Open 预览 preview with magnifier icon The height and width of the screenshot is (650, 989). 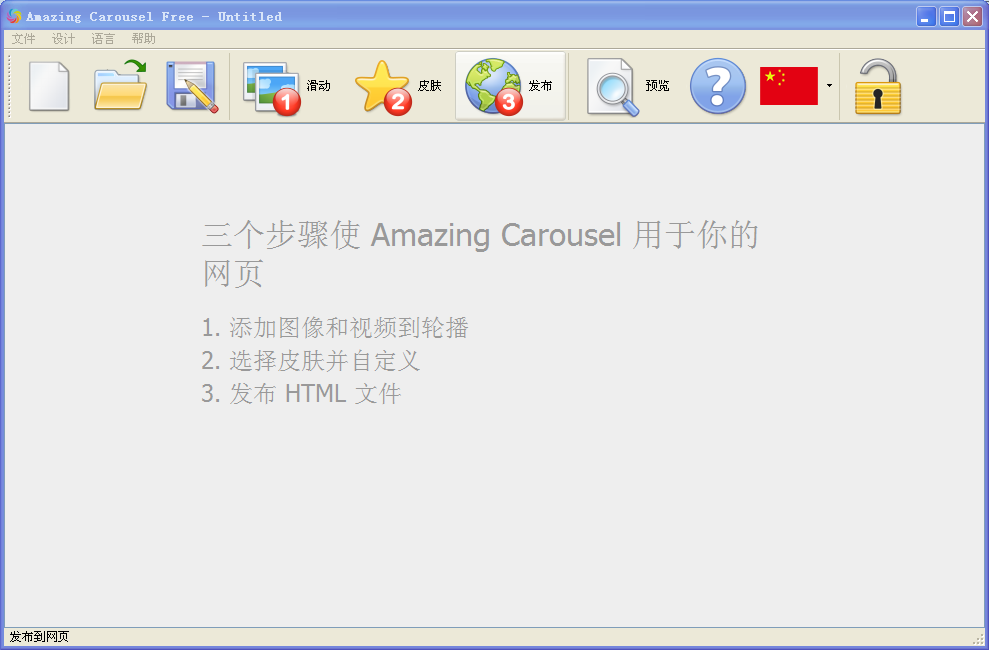(x=628, y=86)
